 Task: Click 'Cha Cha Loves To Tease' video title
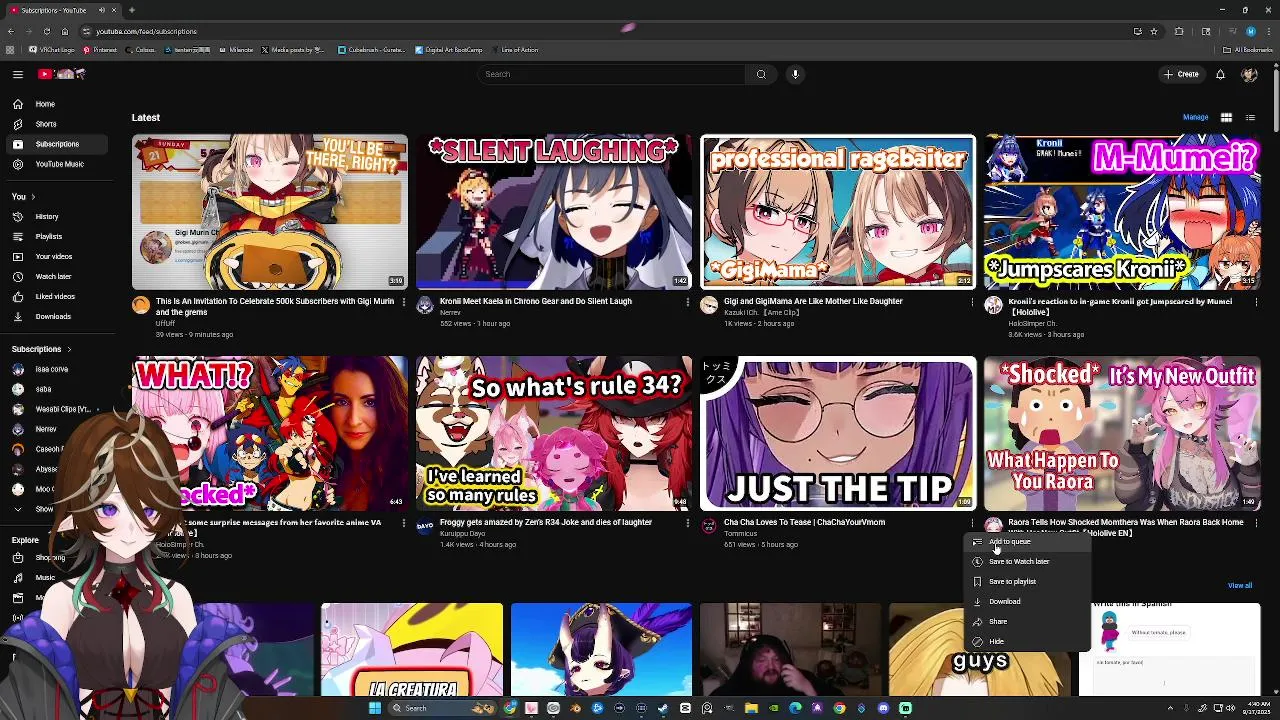coord(804,522)
